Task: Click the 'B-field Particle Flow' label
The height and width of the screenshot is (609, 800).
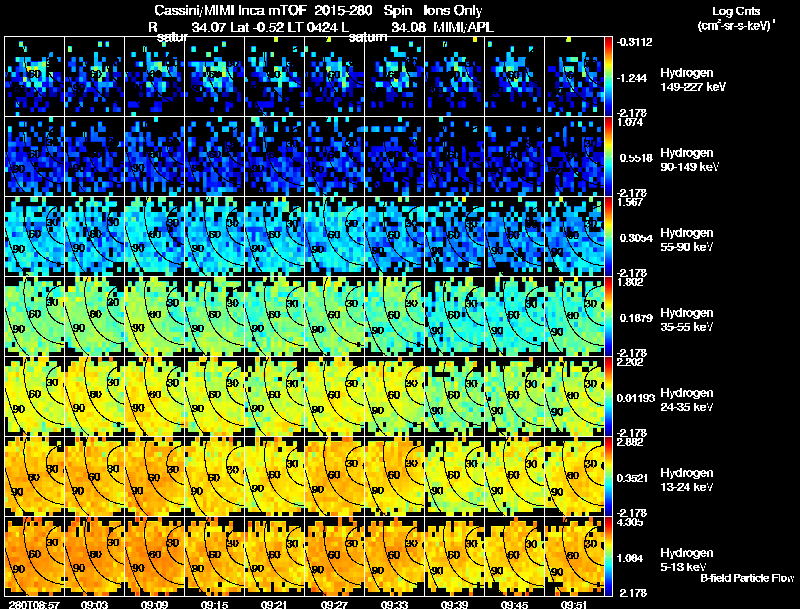Action: pyautogui.click(x=747, y=578)
